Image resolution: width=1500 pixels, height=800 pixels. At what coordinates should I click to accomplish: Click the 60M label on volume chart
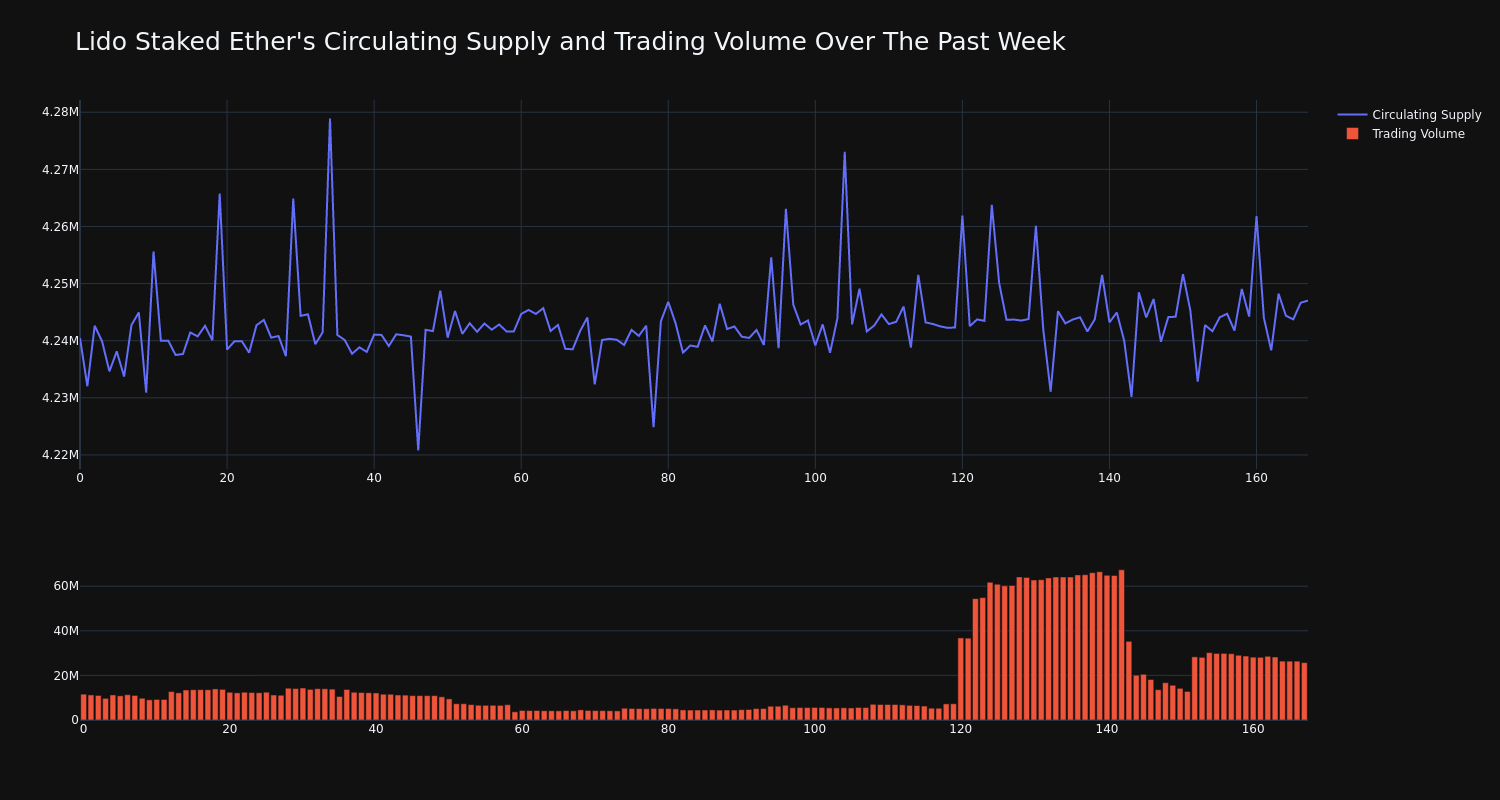pyautogui.click(x=66, y=586)
